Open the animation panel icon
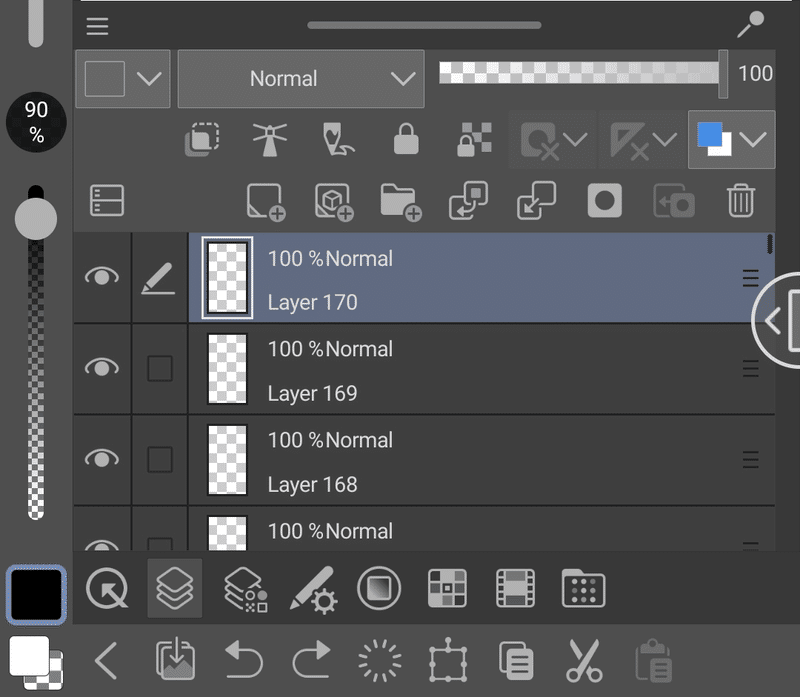 tap(515, 589)
